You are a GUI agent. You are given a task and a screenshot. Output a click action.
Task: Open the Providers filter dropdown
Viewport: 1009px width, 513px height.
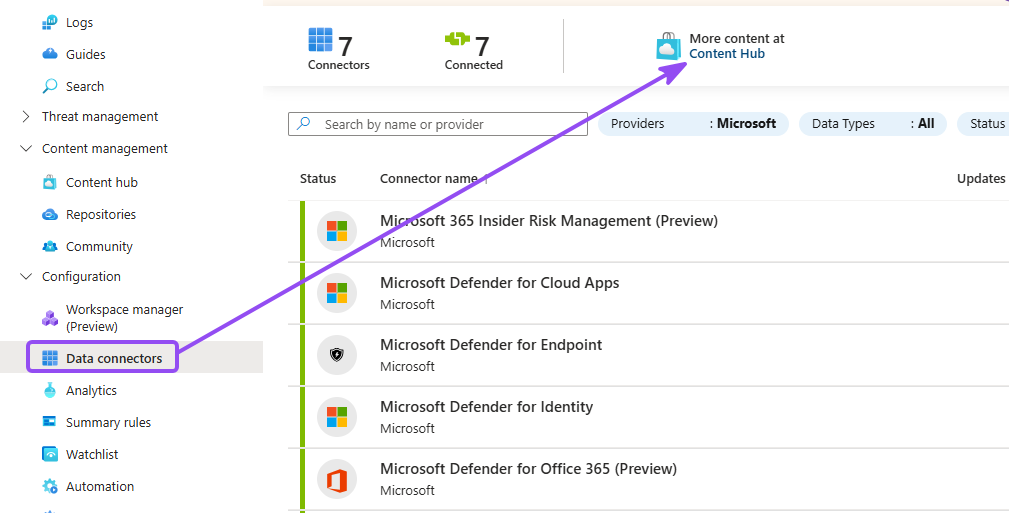coord(693,124)
